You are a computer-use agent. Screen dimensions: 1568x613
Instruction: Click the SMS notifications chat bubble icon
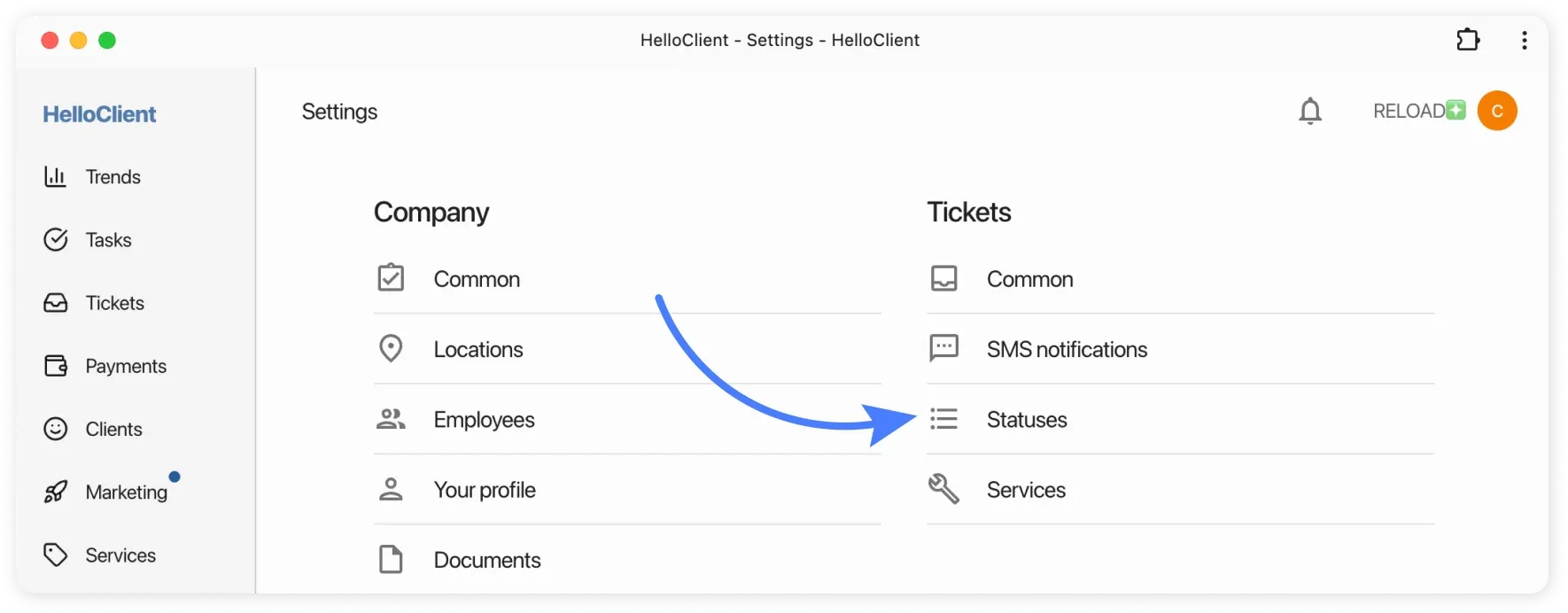click(x=943, y=348)
